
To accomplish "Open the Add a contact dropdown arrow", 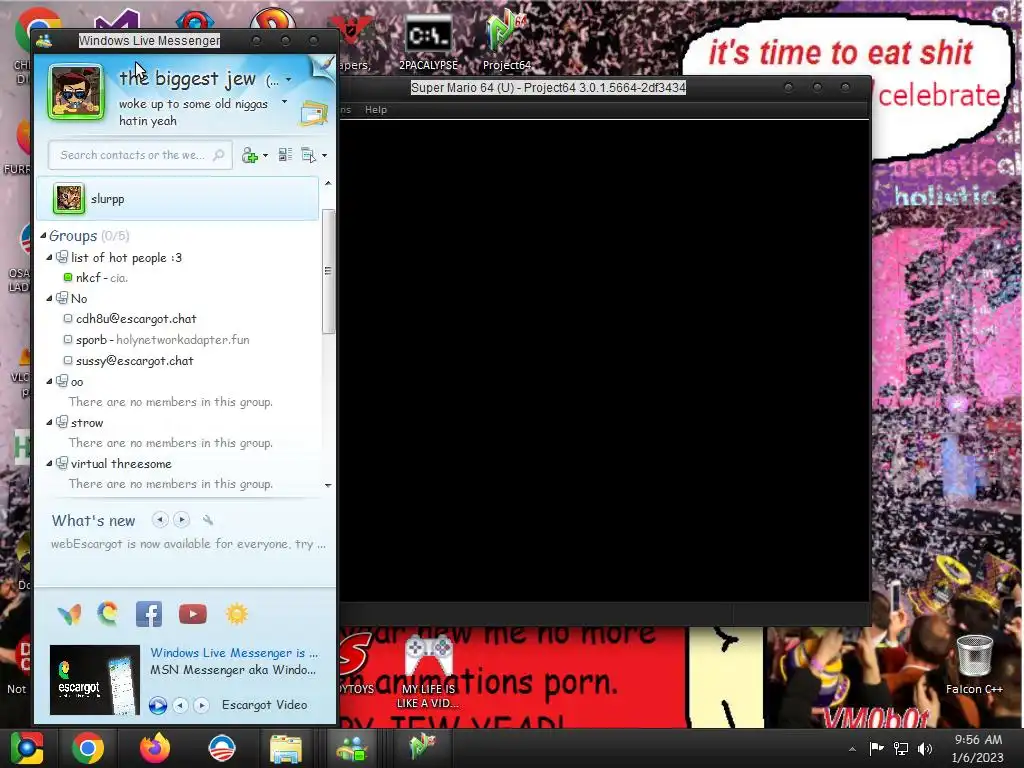I will [x=265, y=155].
